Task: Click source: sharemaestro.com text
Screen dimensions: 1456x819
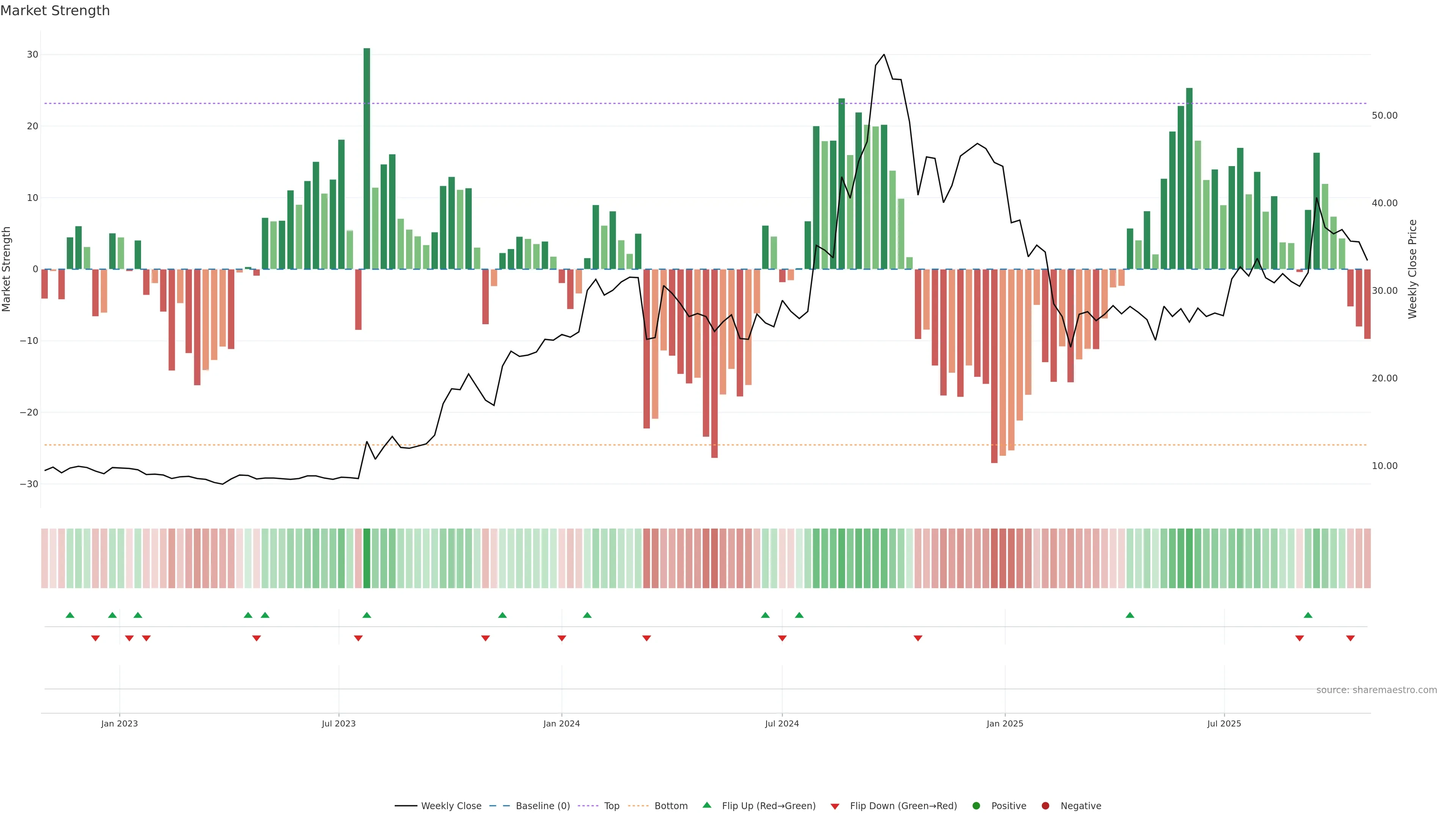Action: coord(1376,690)
